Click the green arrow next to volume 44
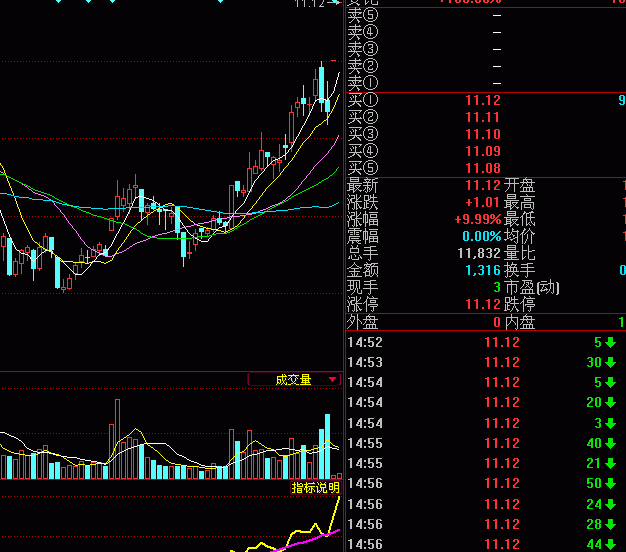This screenshot has height=552, width=626. 610,544
